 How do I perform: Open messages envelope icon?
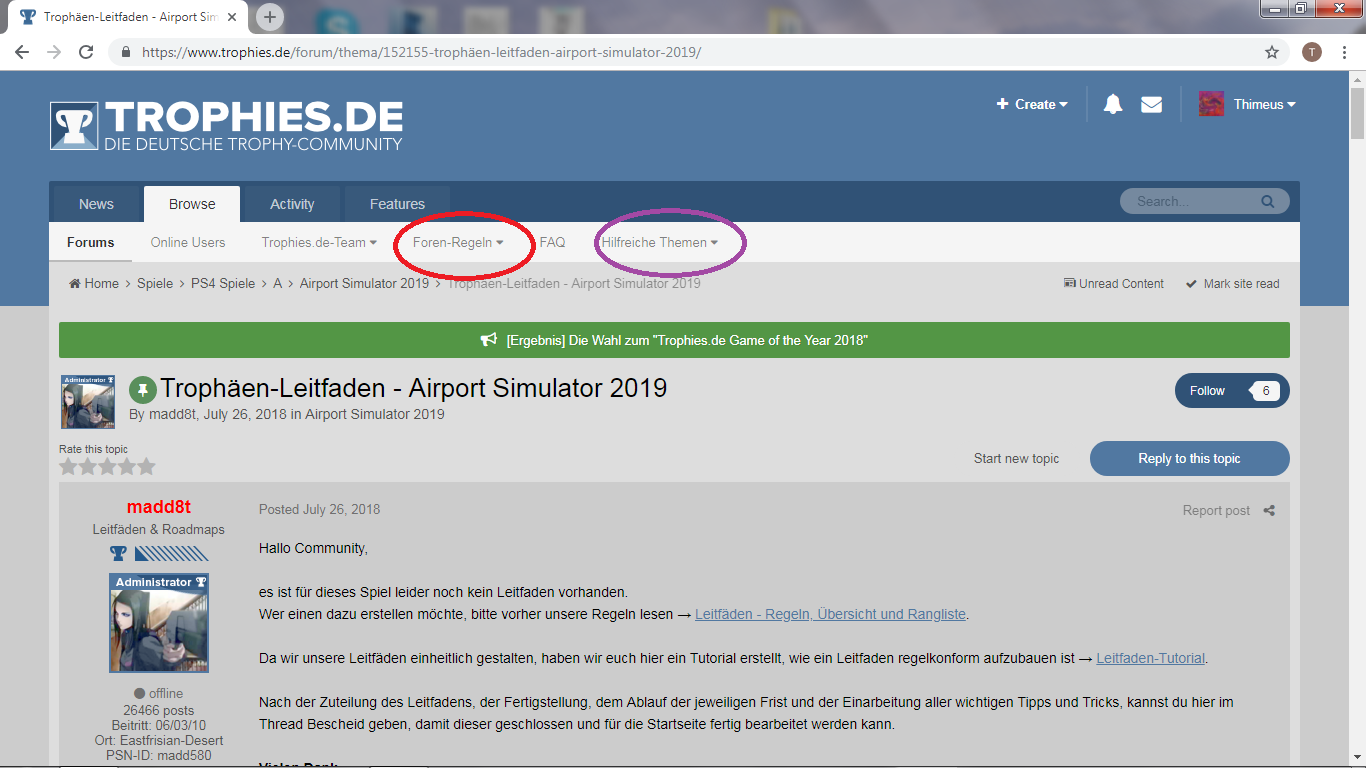click(x=1151, y=104)
